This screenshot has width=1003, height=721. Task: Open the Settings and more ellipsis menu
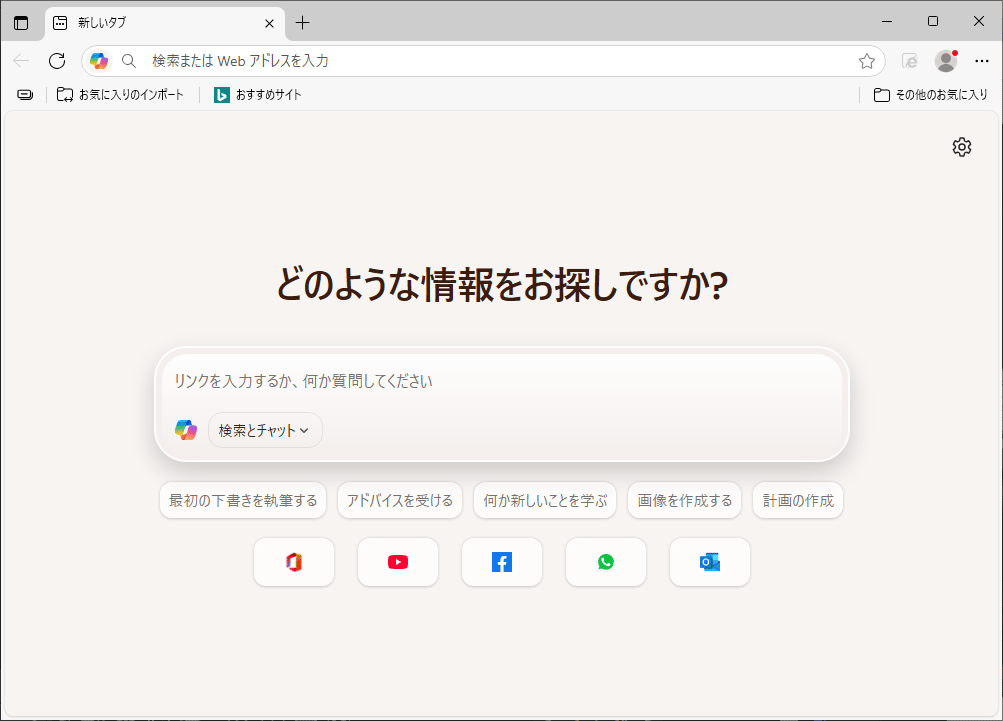982,61
